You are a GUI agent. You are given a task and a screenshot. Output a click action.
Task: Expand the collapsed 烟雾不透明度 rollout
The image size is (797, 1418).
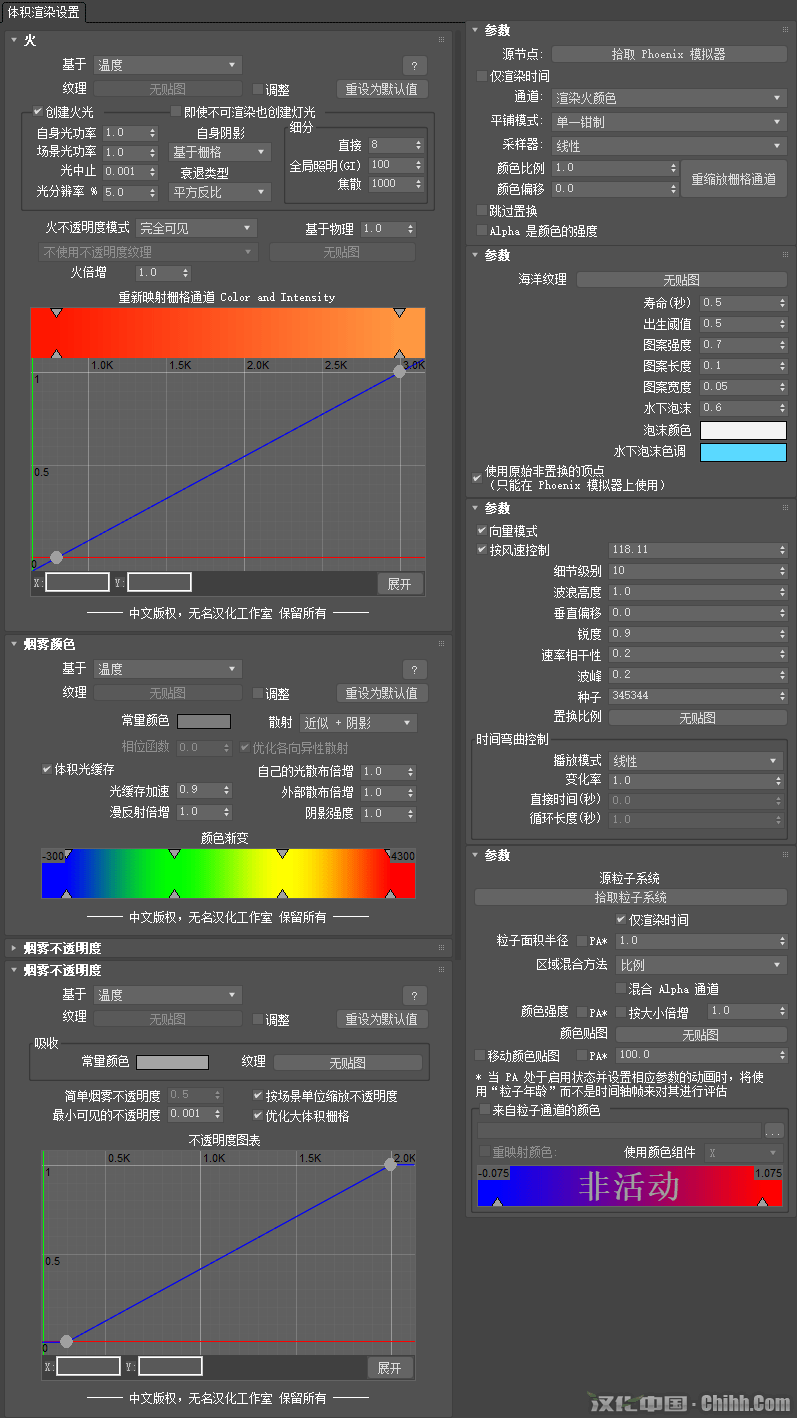14,947
